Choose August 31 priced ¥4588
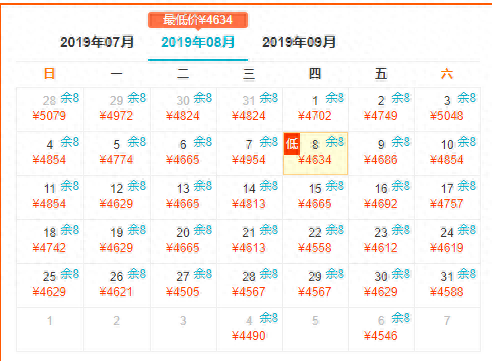492x361 pixels. pos(447,285)
